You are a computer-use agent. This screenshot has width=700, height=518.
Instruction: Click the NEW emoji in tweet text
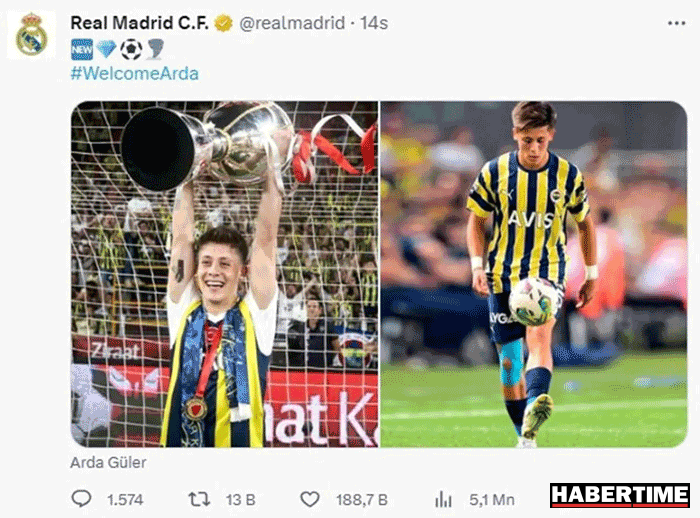[82, 49]
